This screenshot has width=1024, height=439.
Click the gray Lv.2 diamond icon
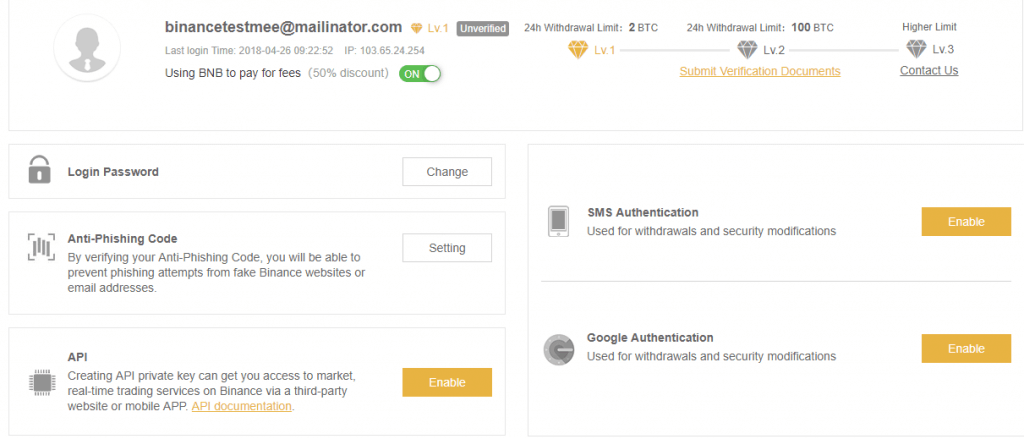point(747,50)
